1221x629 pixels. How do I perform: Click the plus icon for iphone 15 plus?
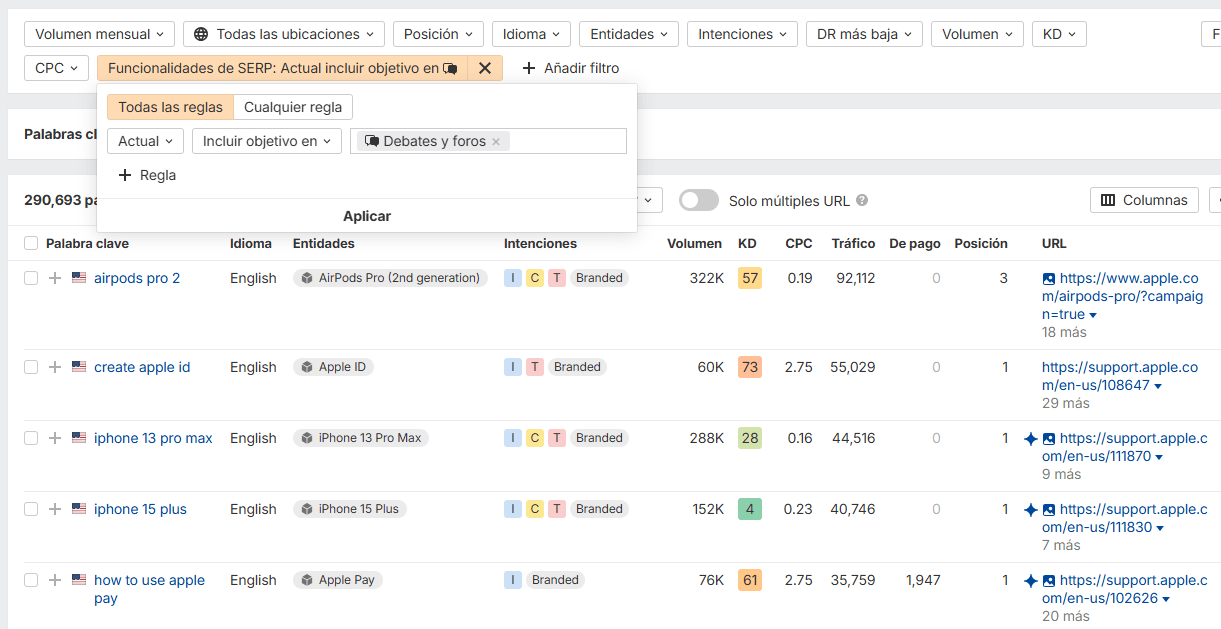pyautogui.click(x=55, y=509)
